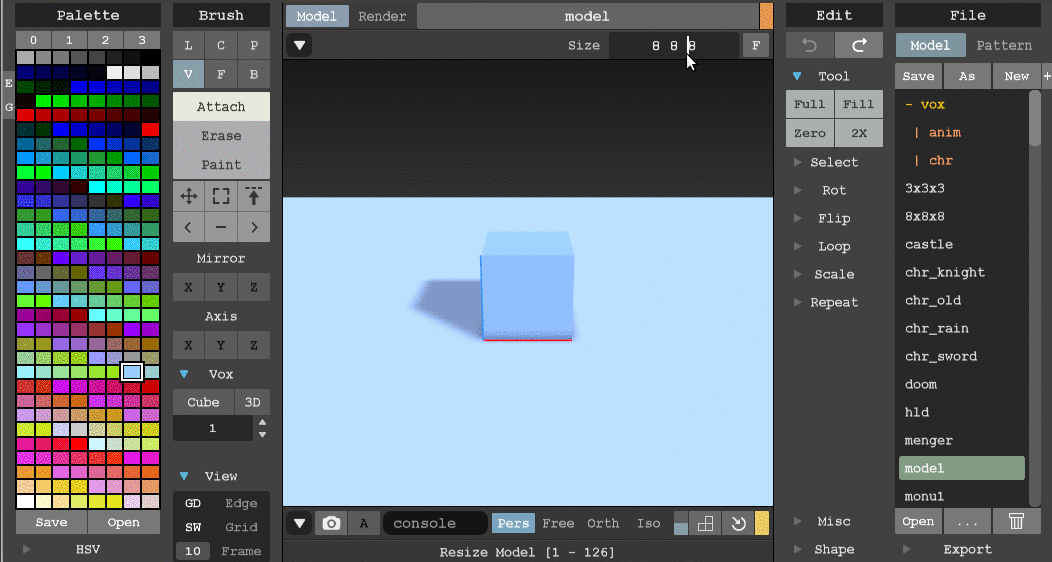Click the A button near console

click(364, 523)
